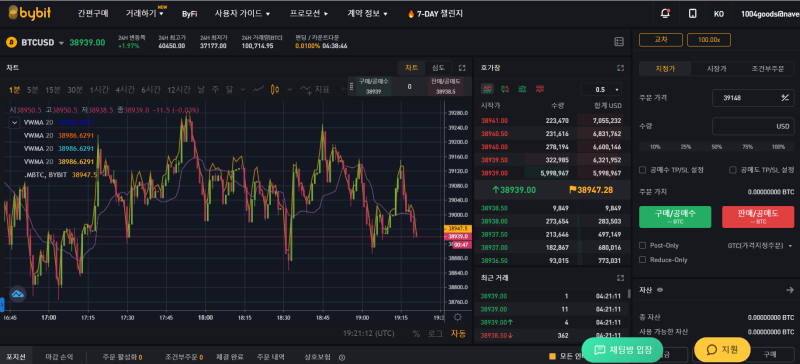Viewport: 800px width, 364px height.
Task: Select the 50% quantity slider mark
Action: pyautogui.click(x=717, y=147)
